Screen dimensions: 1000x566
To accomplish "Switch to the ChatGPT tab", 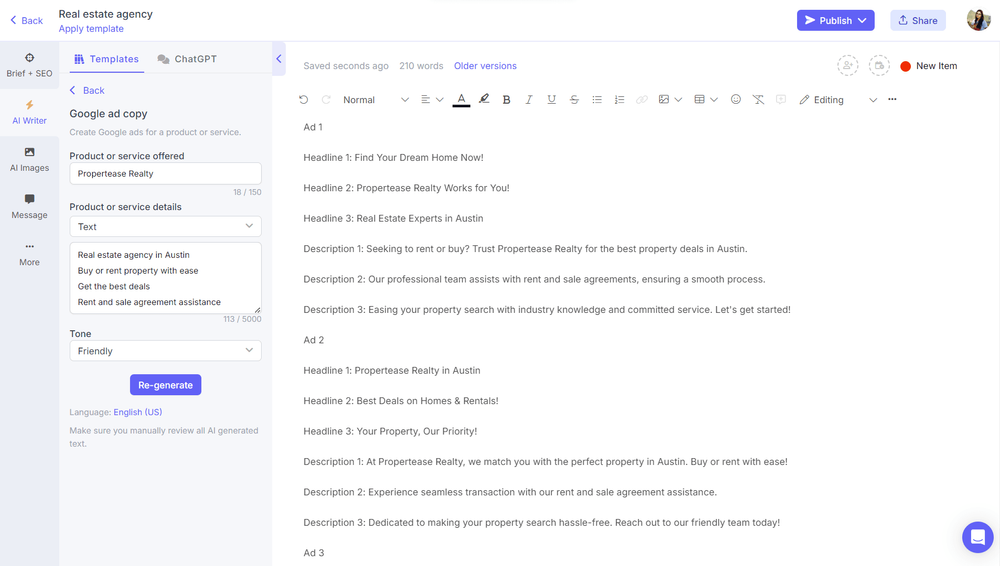I will [x=188, y=59].
